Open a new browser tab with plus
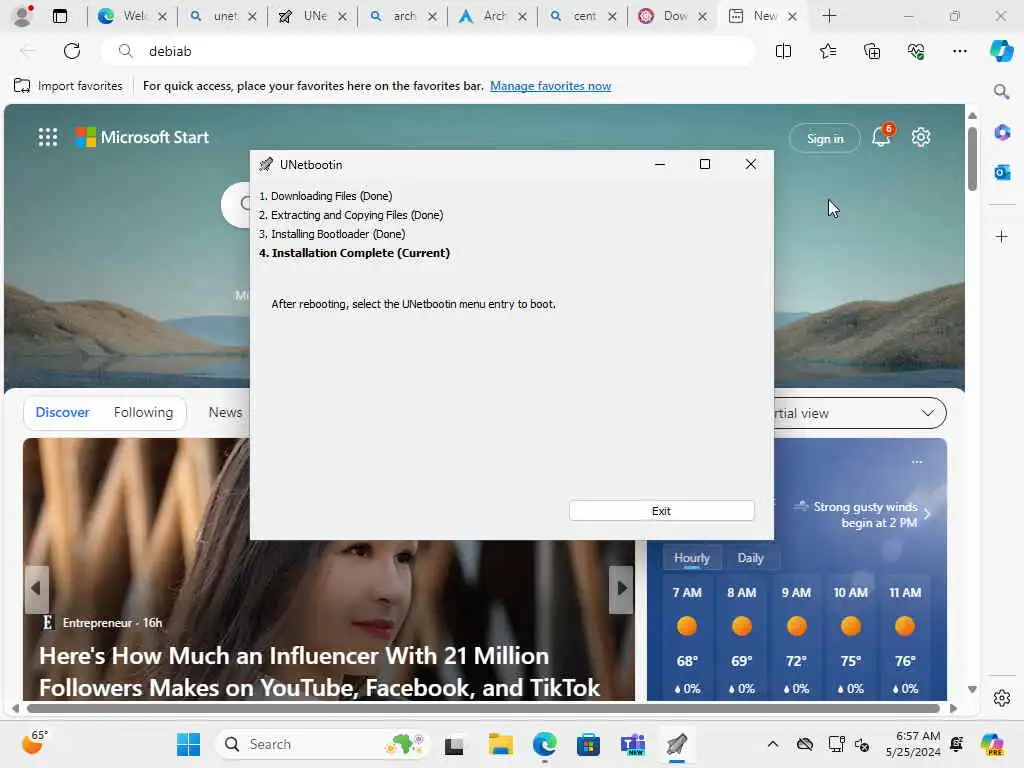 click(829, 16)
